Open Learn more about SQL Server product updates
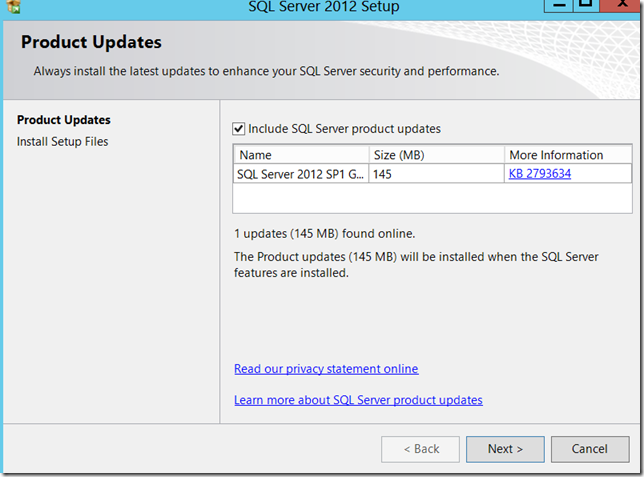This screenshot has width=644, height=477. (x=358, y=400)
